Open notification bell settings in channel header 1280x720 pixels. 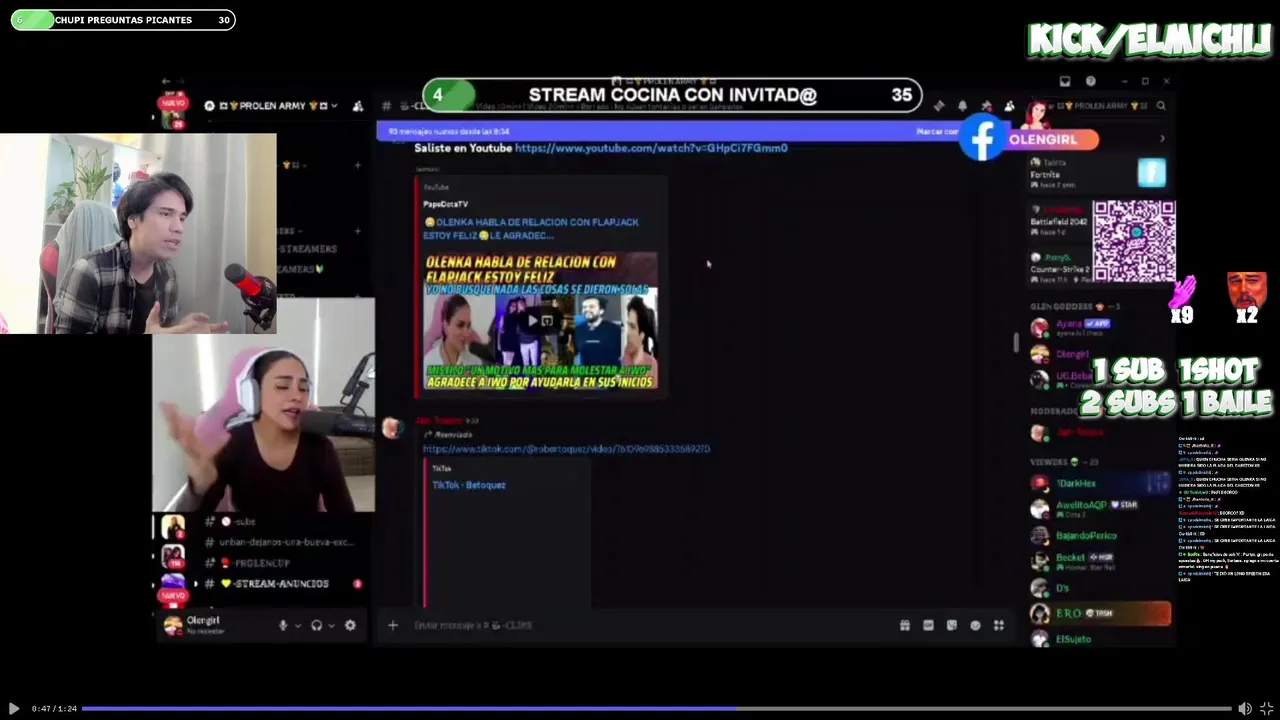point(962,105)
